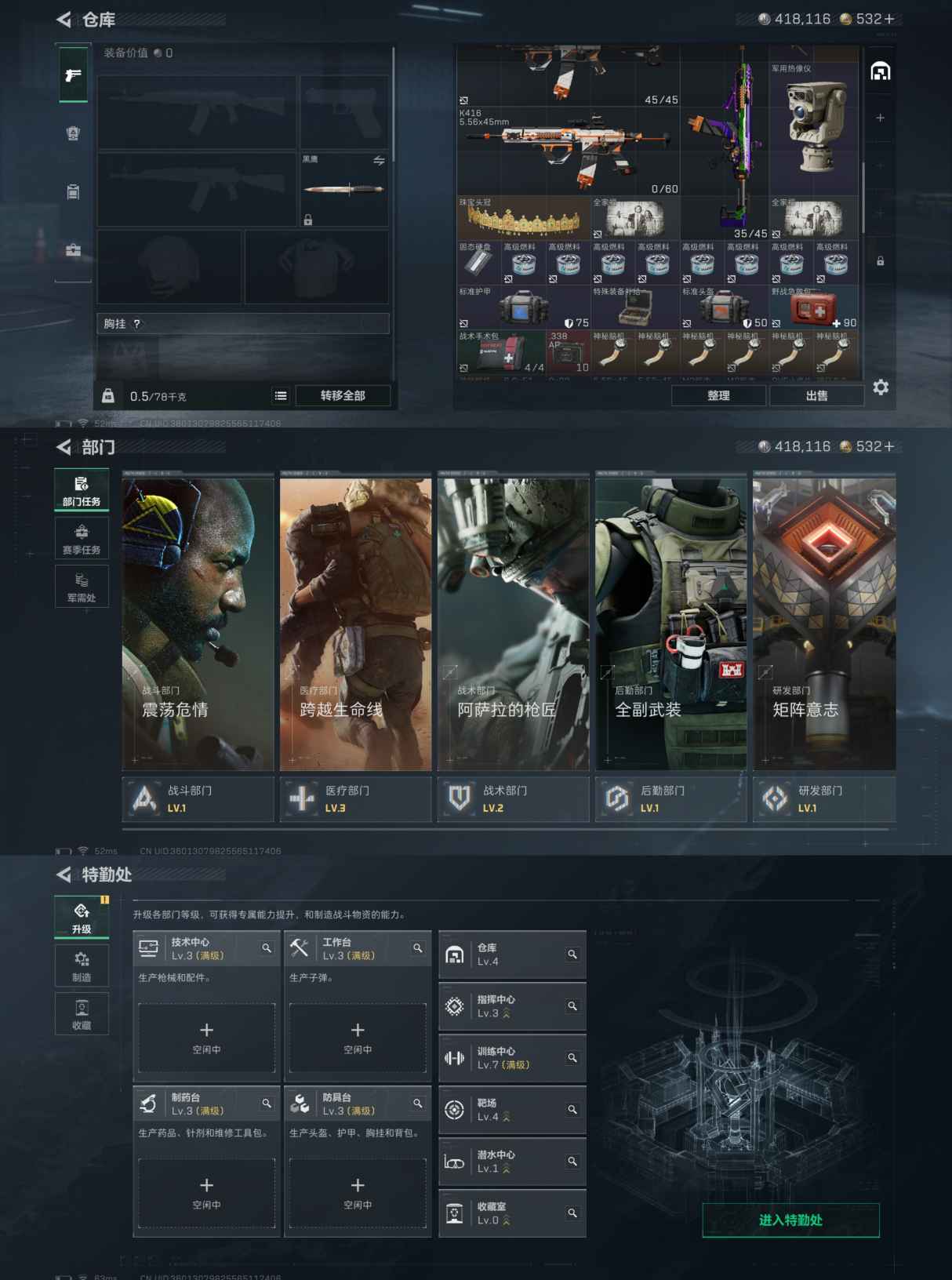The height and width of the screenshot is (1280, 952).
Task: Click the help question mark beside 胸挂
Action: [137, 324]
